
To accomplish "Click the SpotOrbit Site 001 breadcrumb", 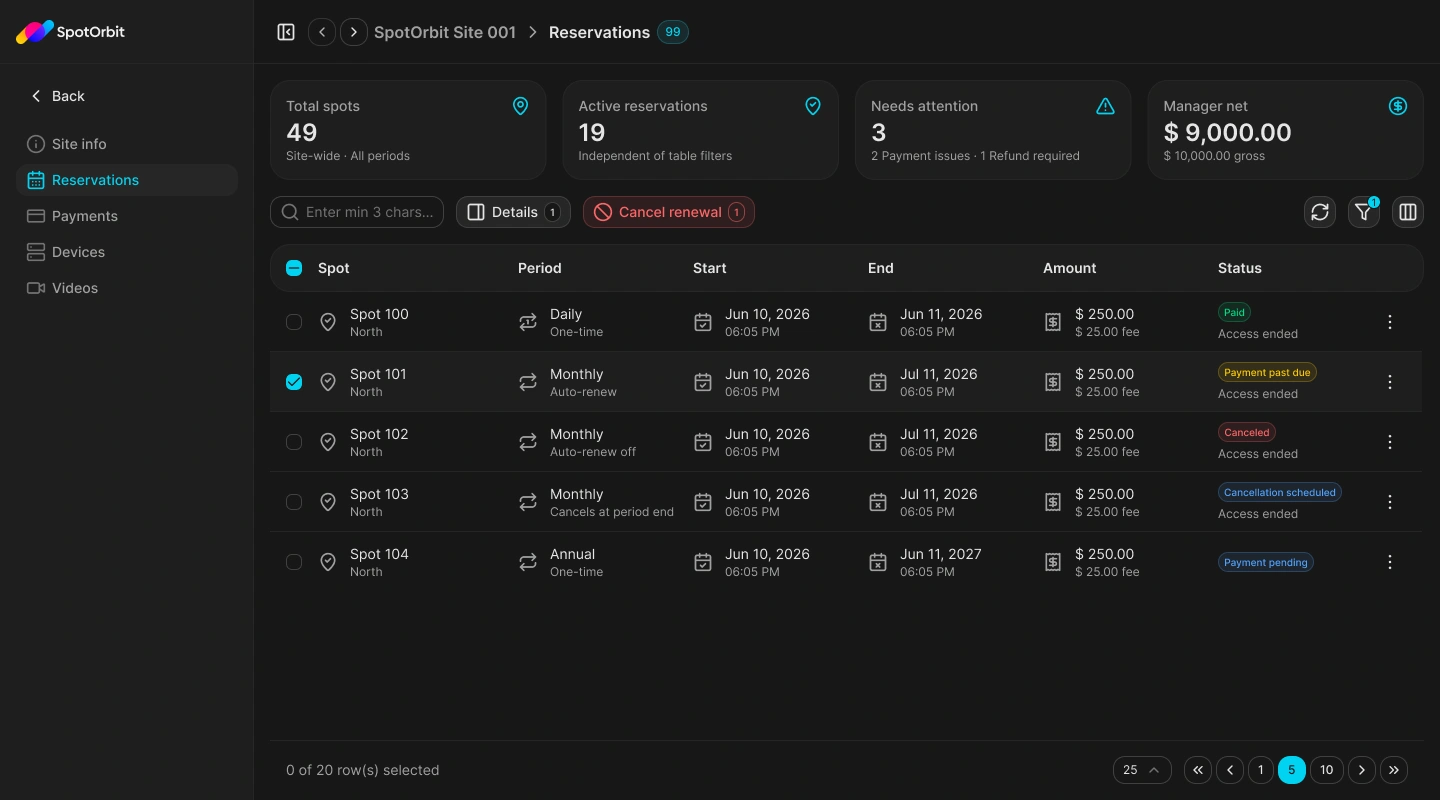I will click(445, 32).
